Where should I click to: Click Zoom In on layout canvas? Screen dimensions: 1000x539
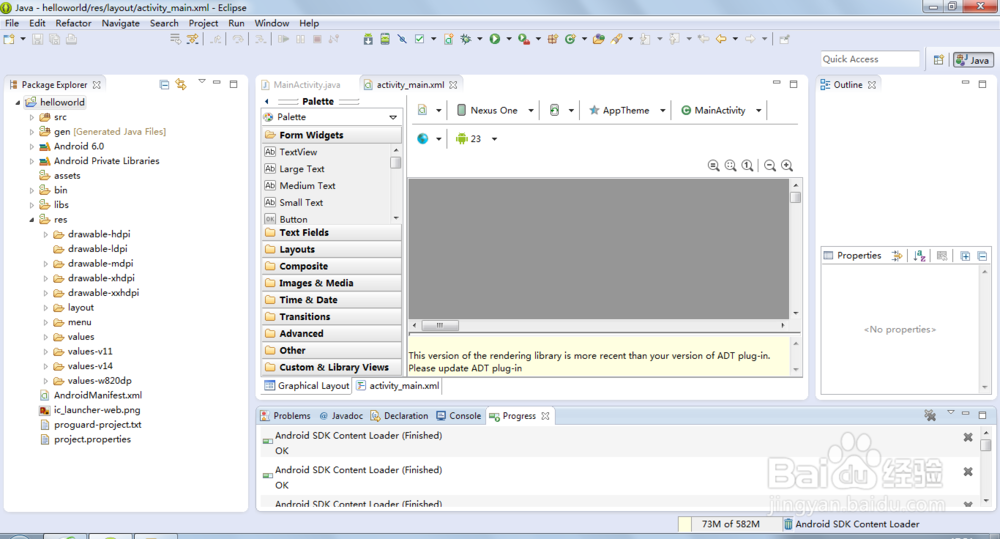(788, 166)
